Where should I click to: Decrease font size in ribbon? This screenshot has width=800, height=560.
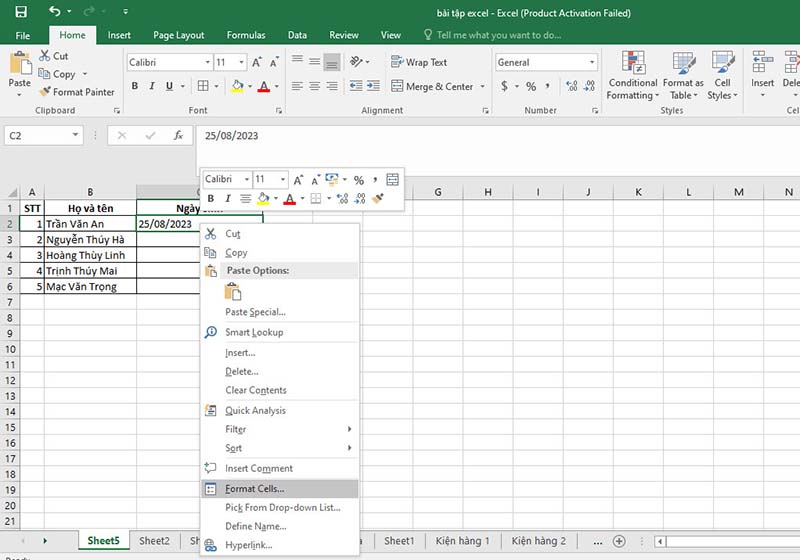click(274, 62)
